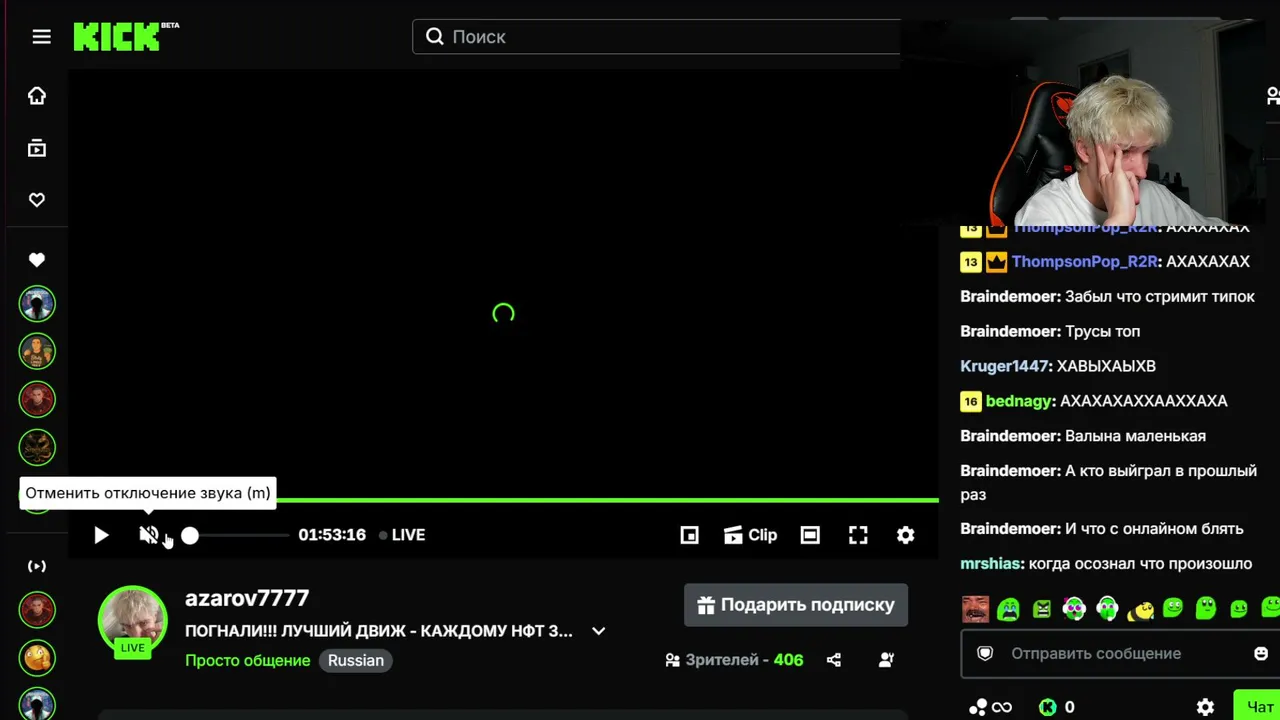Viewport: 1280px width, 720px height.
Task: Click the magnifier icon in the search bar
Action: point(434,37)
